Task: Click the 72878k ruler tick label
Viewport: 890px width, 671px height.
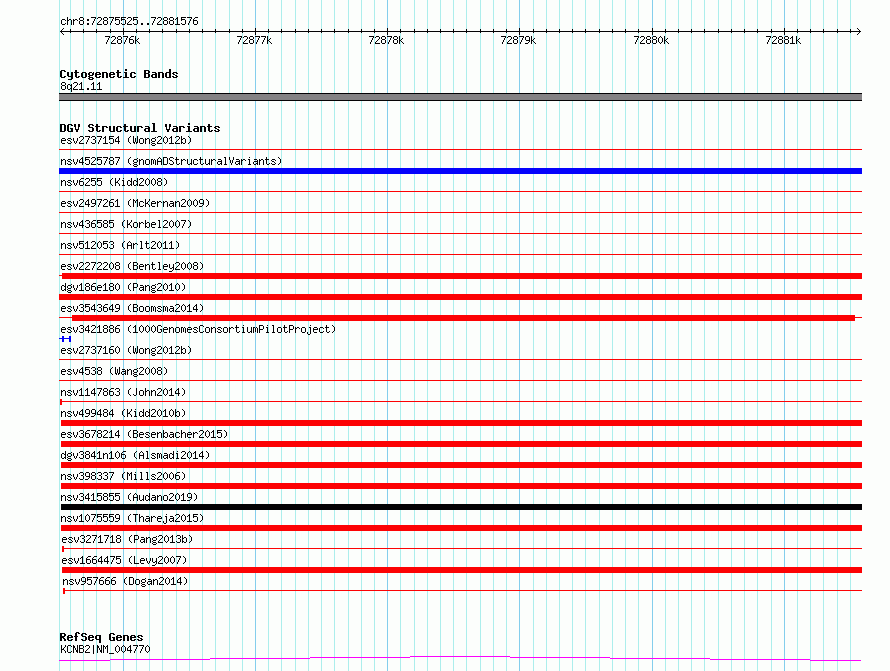Action: (x=386, y=40)
